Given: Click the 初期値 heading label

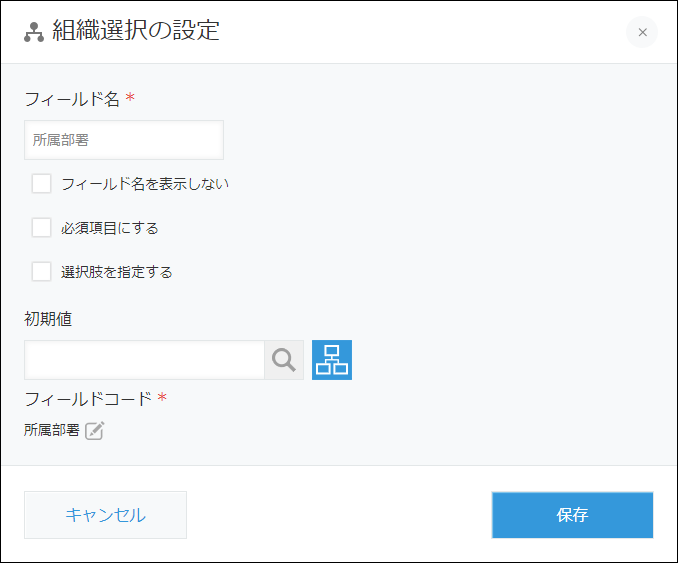Looking at the screenshot, I should coord(48,319).
